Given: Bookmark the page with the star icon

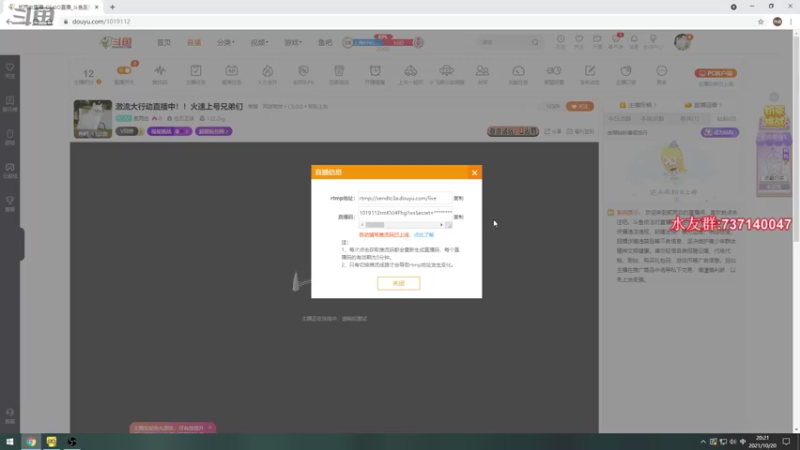Looking at the screenshot, I should (760, 21).
